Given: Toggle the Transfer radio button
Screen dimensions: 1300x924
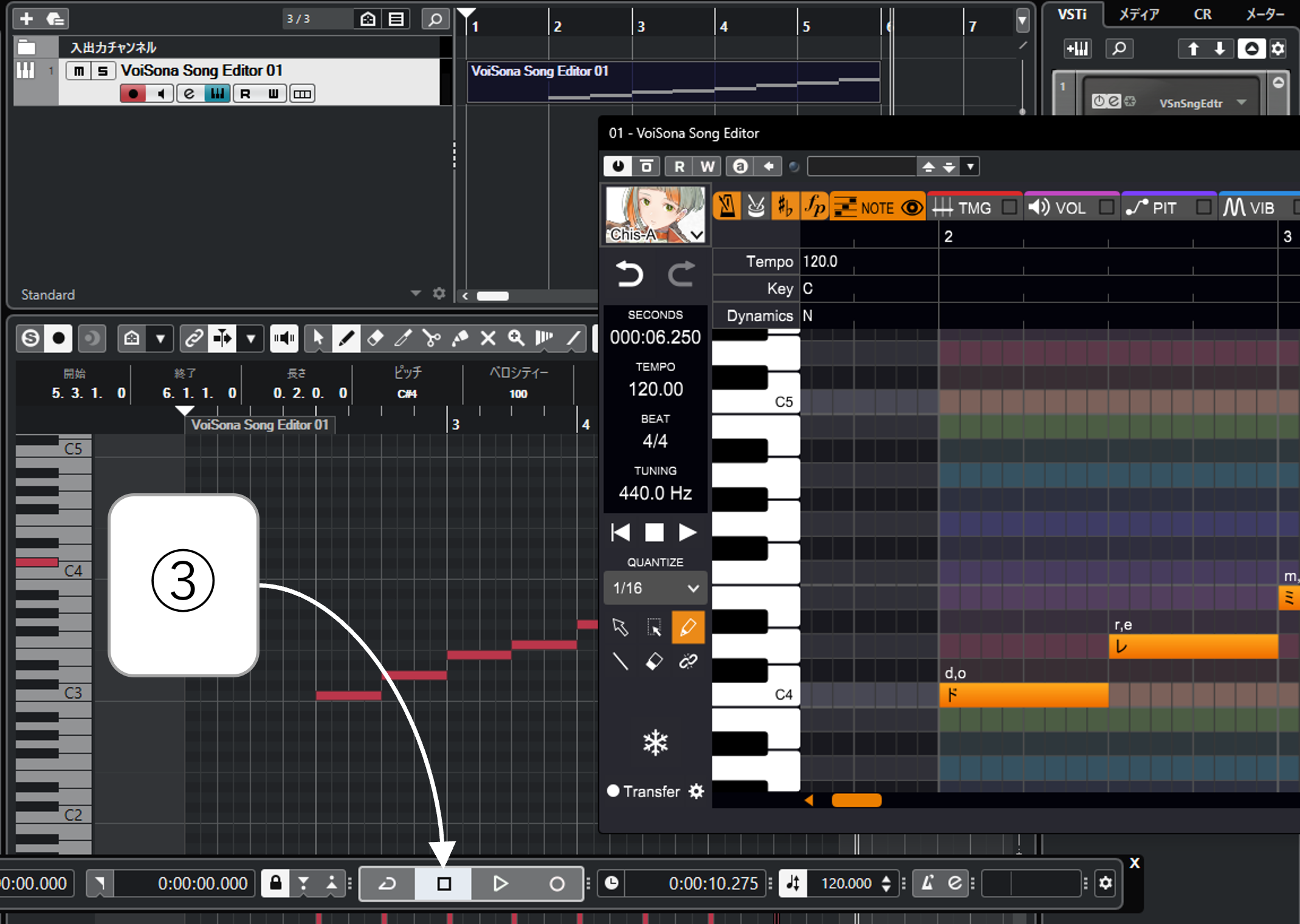Looking at the screenshot, I should [x=613, y=790].
